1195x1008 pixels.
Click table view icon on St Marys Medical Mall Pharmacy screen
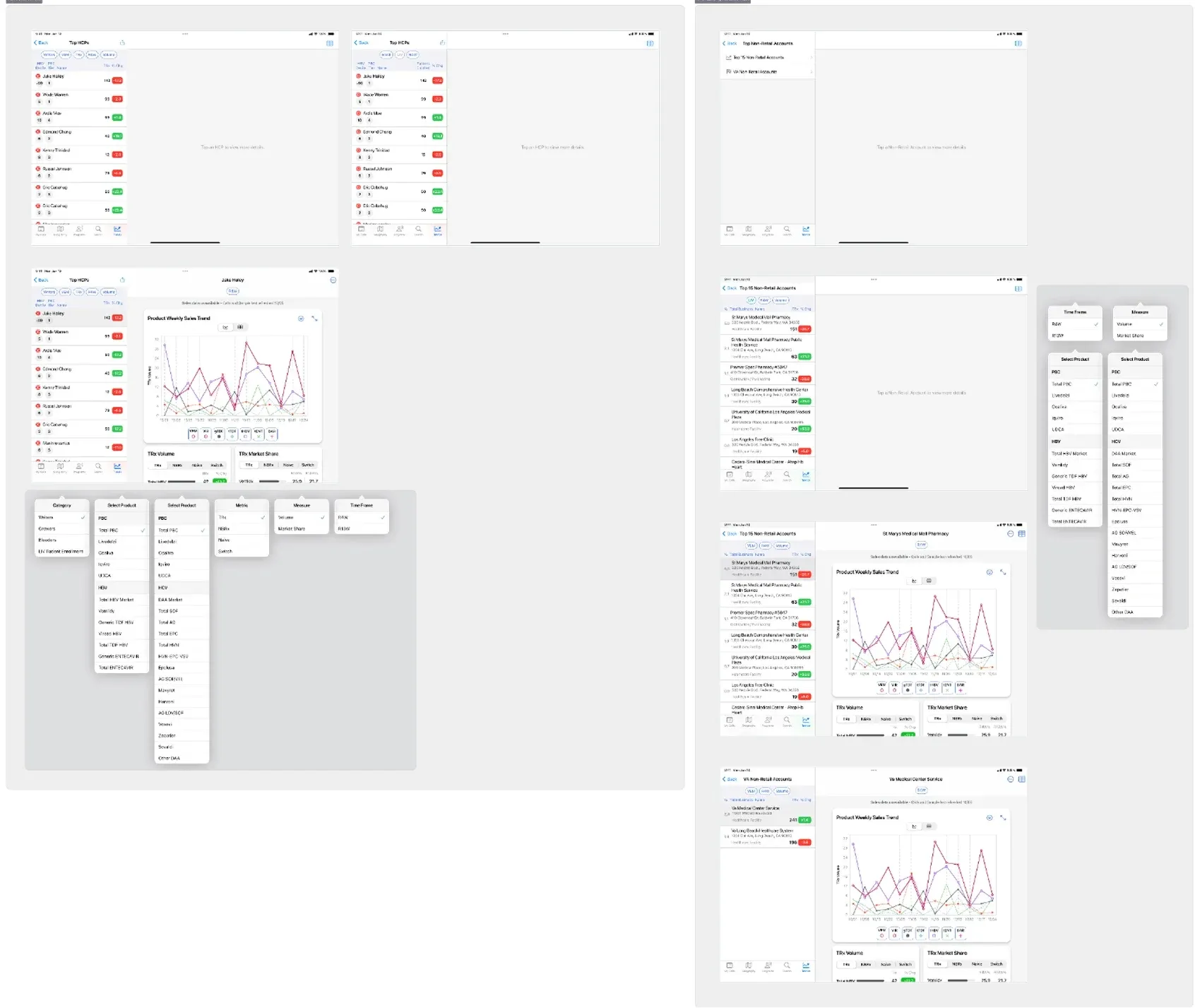point(1021,533)
